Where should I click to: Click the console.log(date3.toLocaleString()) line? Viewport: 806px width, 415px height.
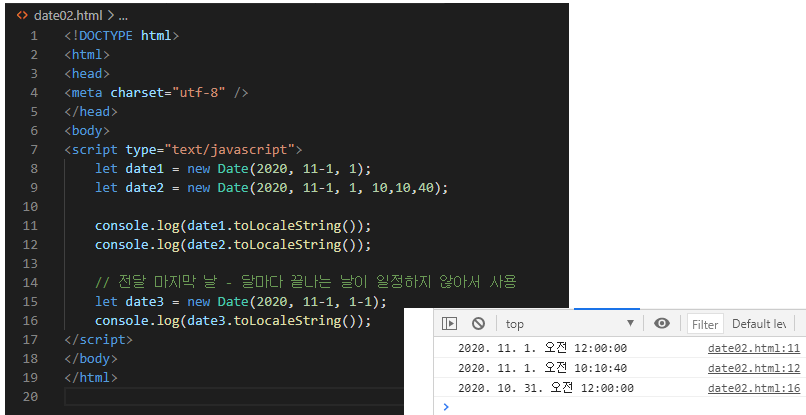click(x=233, y=320)
